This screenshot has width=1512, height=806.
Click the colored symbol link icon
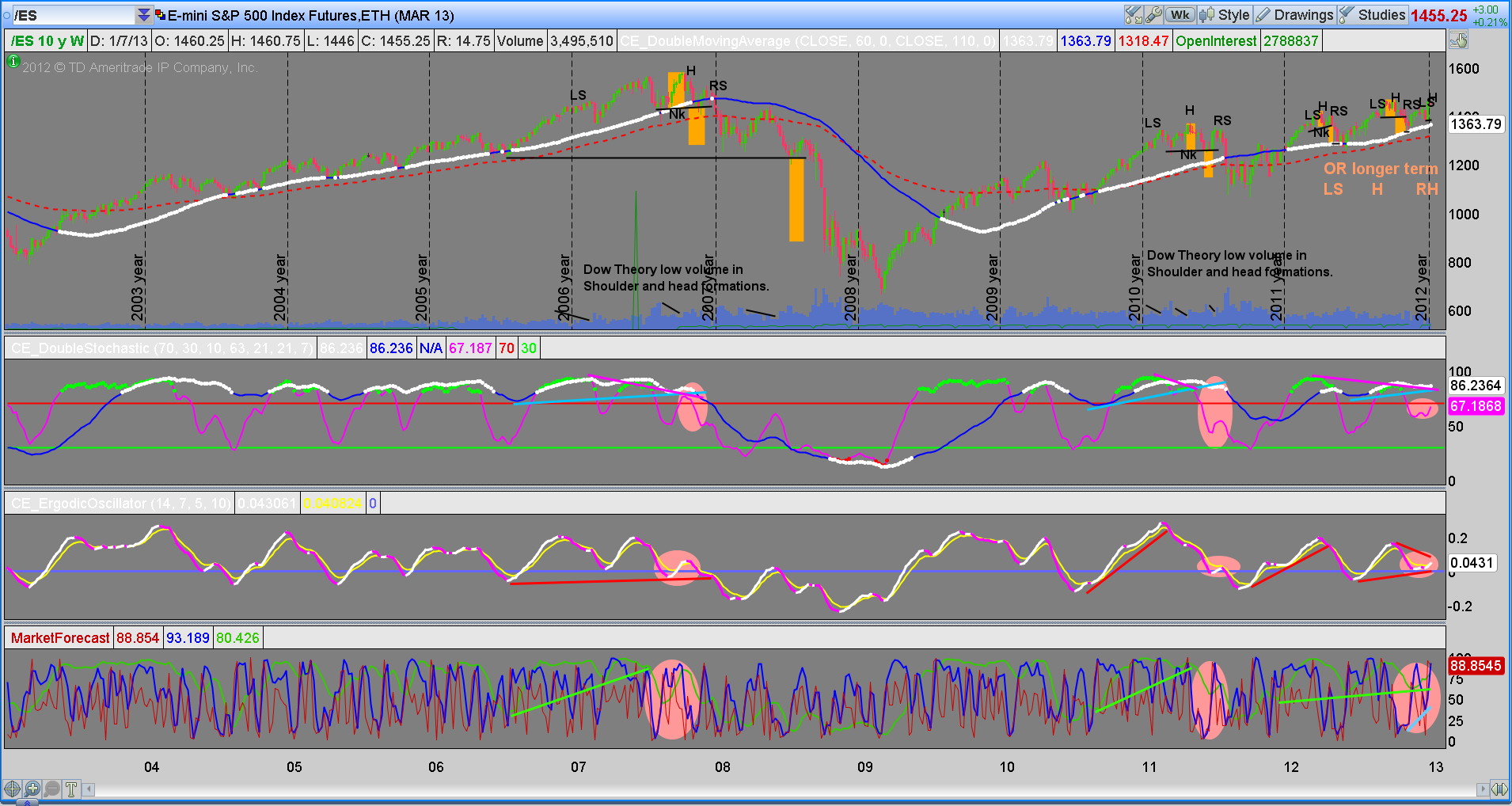point(160,15)
